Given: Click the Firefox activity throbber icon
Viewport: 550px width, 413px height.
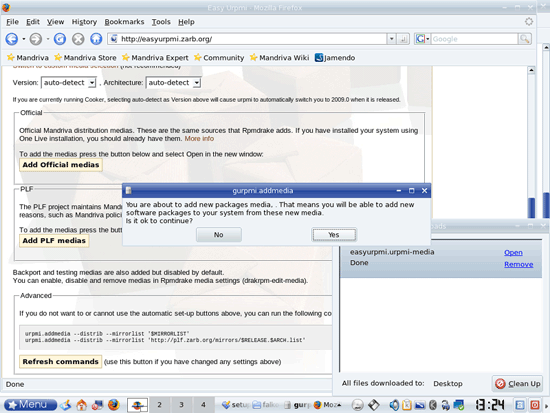Looking at the screenshot, I should click(x=529, y=22).
